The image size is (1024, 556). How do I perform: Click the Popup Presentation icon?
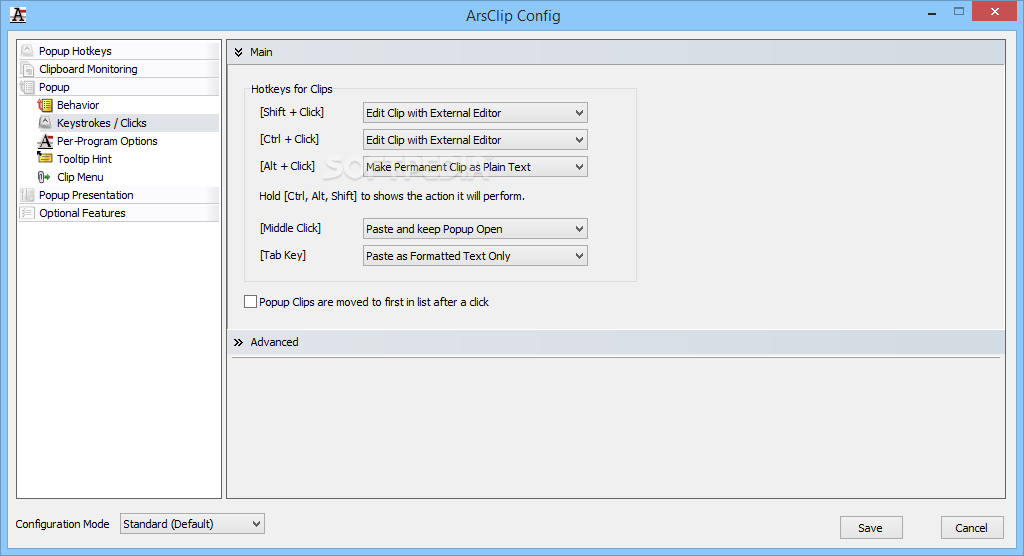click(x=27, y=195)
